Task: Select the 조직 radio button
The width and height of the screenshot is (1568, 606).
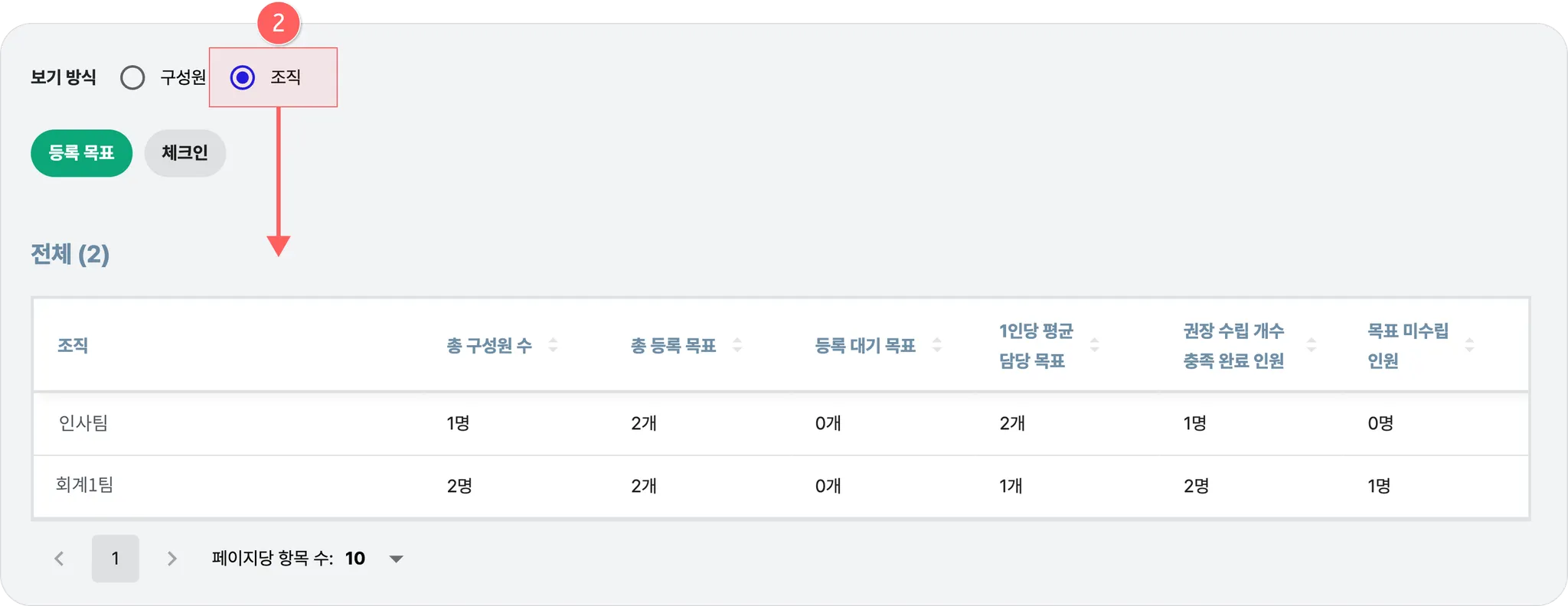Action: click(x=243, y=77)
